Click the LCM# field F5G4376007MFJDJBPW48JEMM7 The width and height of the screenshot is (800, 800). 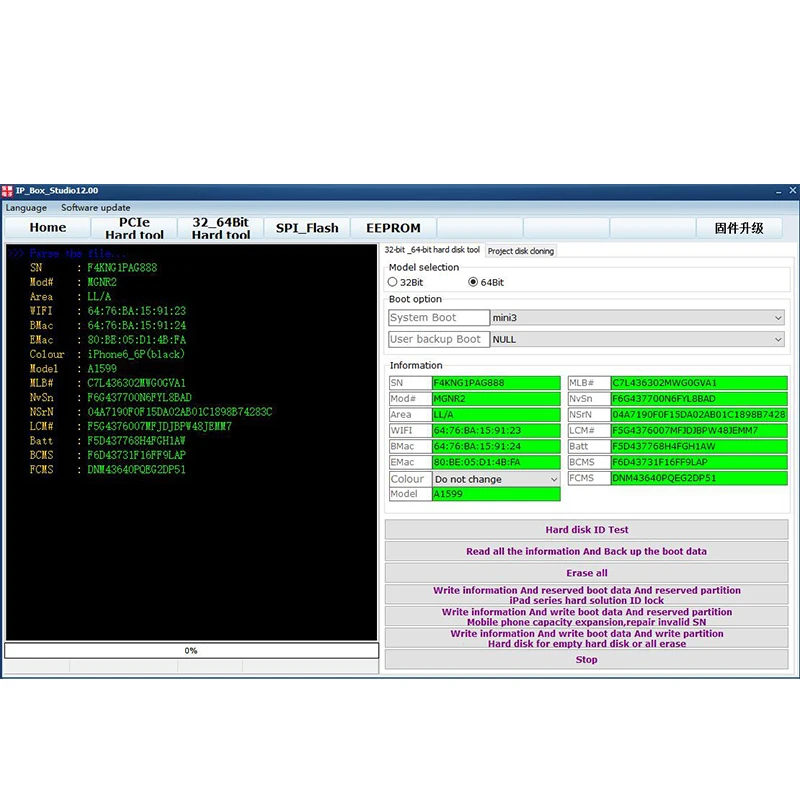pyautogui.click(x=699, y=430)
